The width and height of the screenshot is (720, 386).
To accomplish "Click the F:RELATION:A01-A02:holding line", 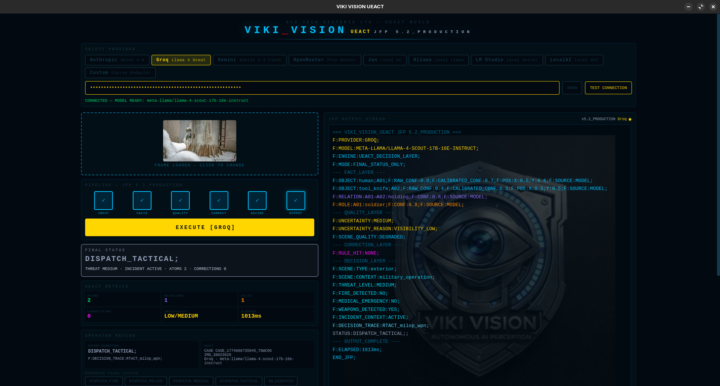I will click(410, 196).
